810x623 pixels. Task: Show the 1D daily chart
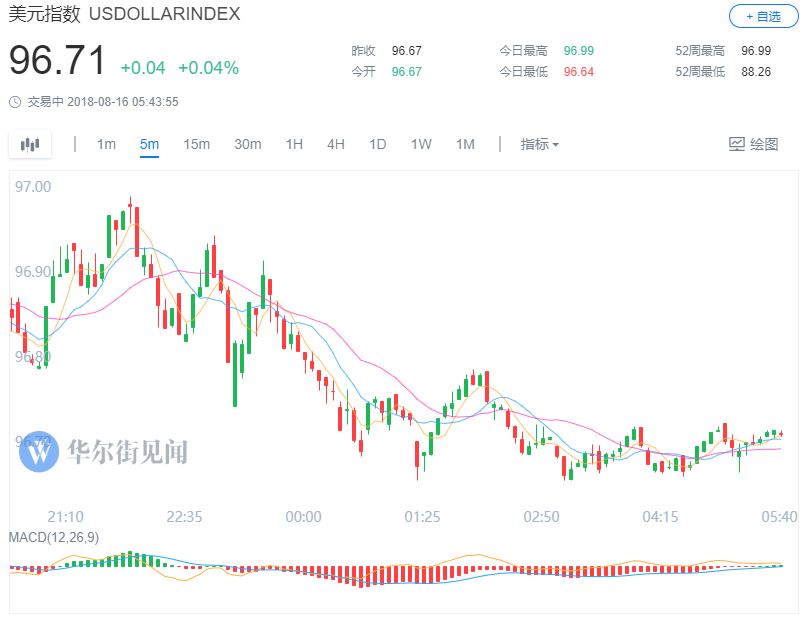[x=377, y=144]
